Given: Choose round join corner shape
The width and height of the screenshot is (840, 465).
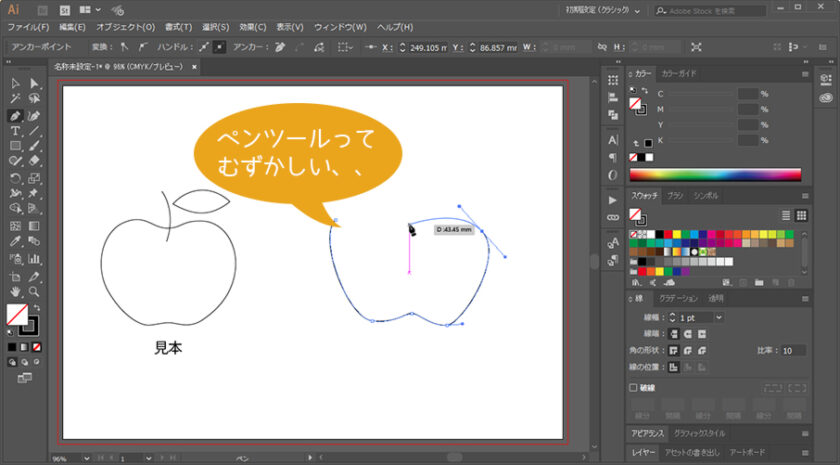Looking at the screenshot, I should pos(688,350).
